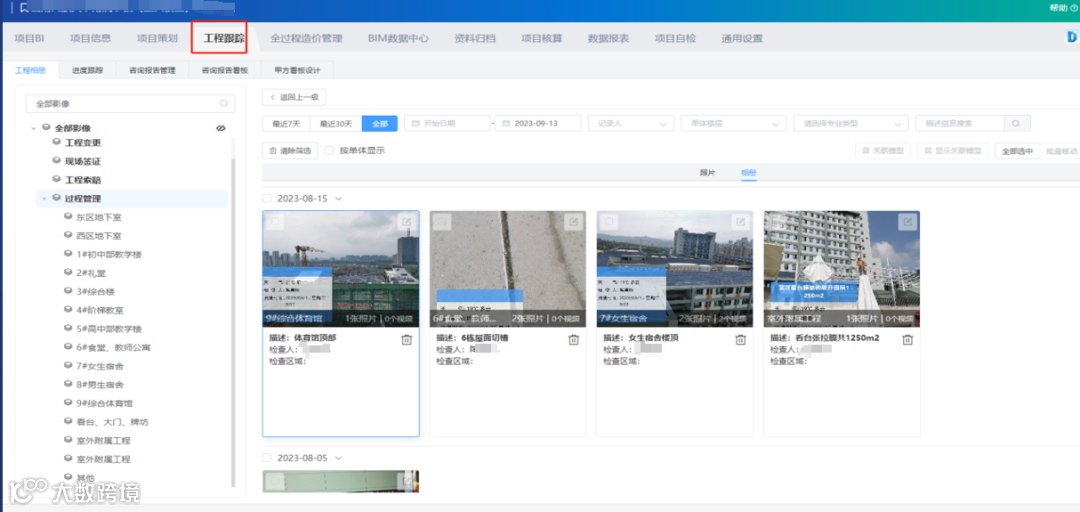1080x512 pixels.
Task: Click edit icon on 6栋屋面切槽 thumbnail
Action: click(x=573, y=222)
